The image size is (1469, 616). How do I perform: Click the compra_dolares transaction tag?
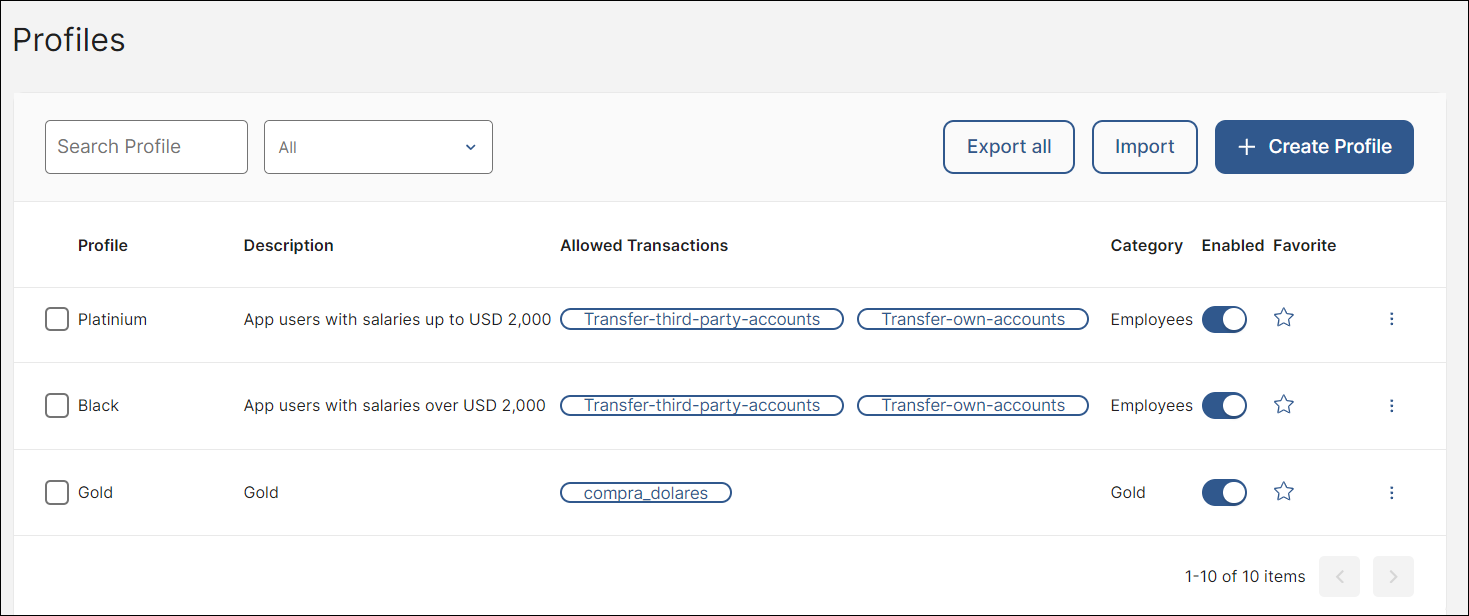pyautogui.click(x=645, y=493)
